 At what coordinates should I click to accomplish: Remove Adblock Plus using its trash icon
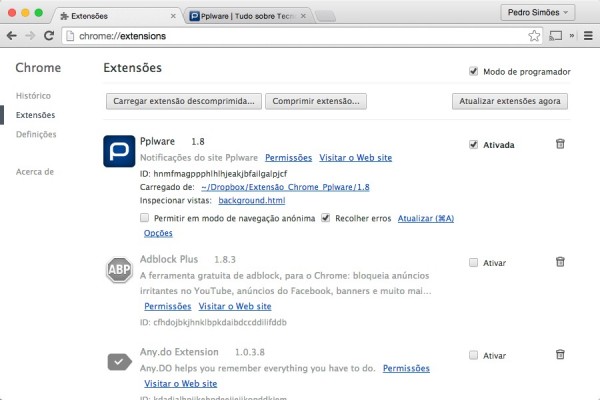pyautogui.click(x=560, y=262)
